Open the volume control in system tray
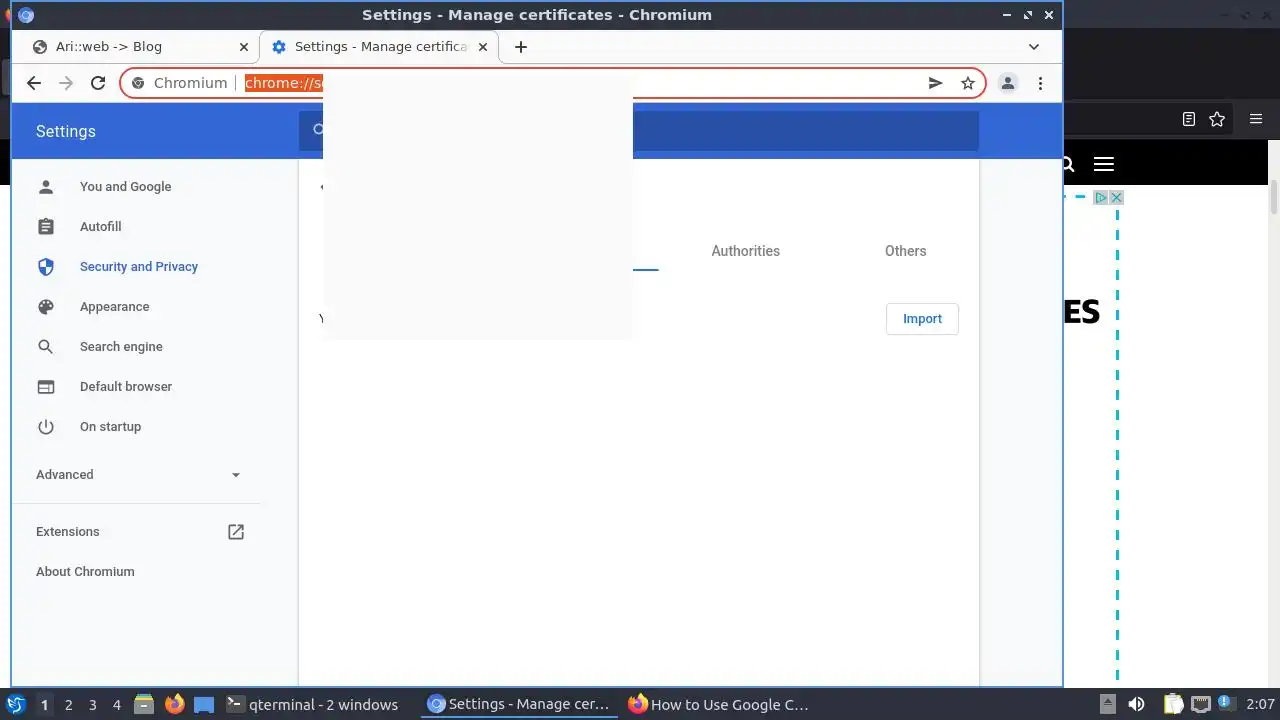 click(1136, 705)
